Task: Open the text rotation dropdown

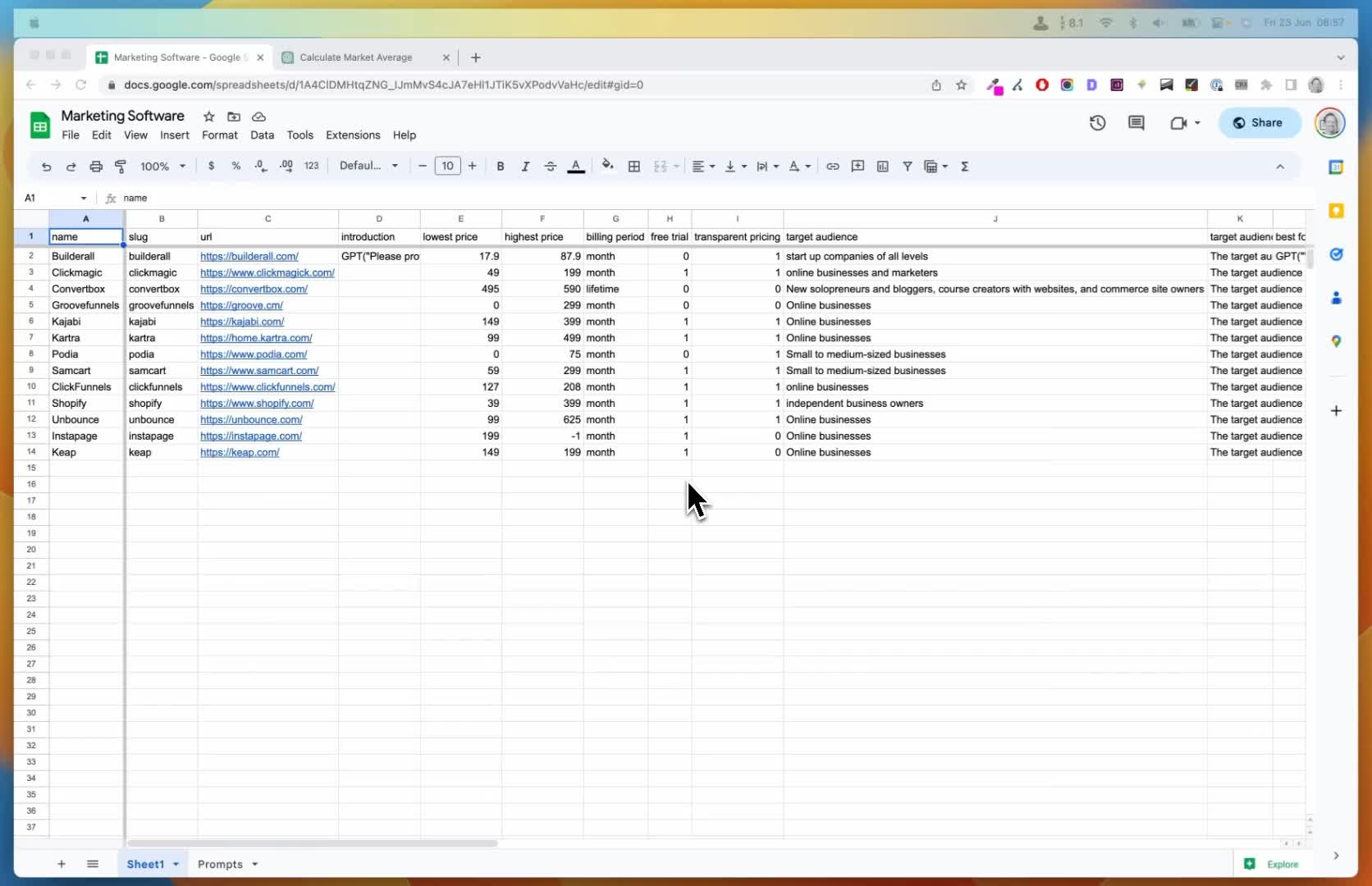Action: (799, 167)
